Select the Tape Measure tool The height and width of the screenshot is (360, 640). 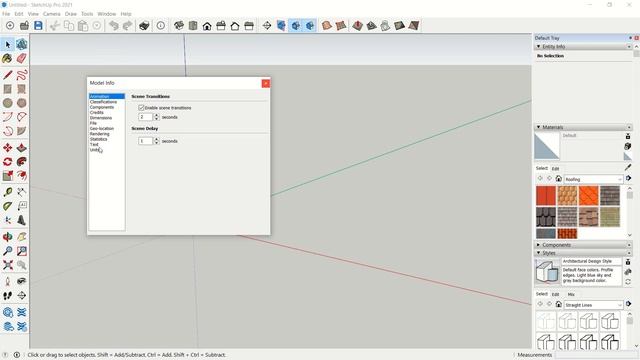point(7,192)
